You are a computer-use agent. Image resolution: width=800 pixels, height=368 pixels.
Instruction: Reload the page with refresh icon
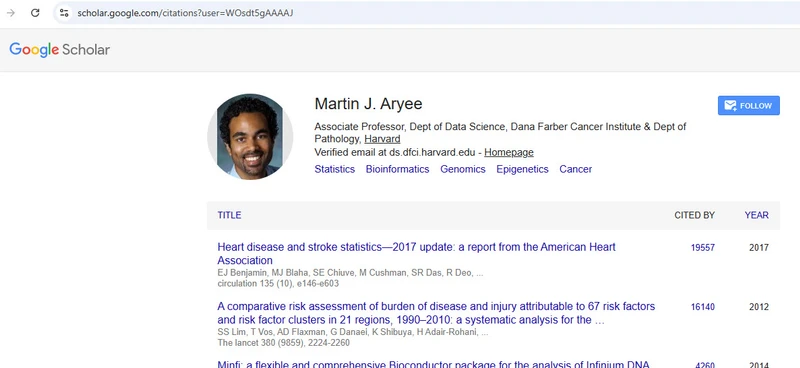click(35, 13)
